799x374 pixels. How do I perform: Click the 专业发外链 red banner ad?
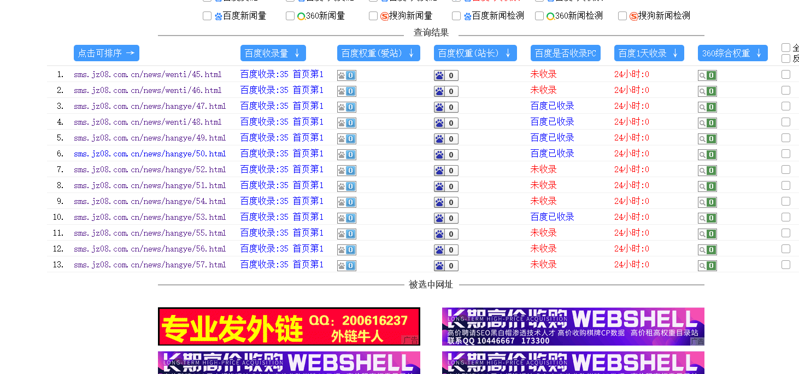289,326
